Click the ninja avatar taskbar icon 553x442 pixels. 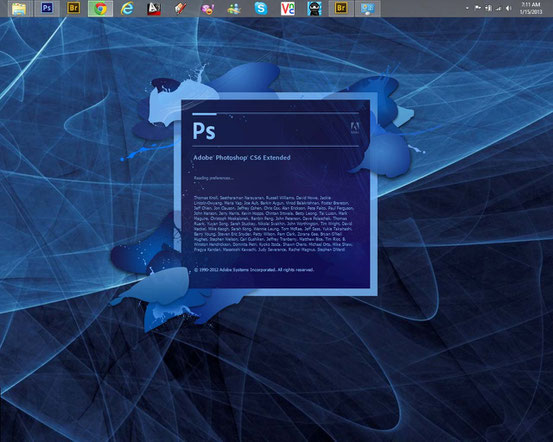point(314,8)
